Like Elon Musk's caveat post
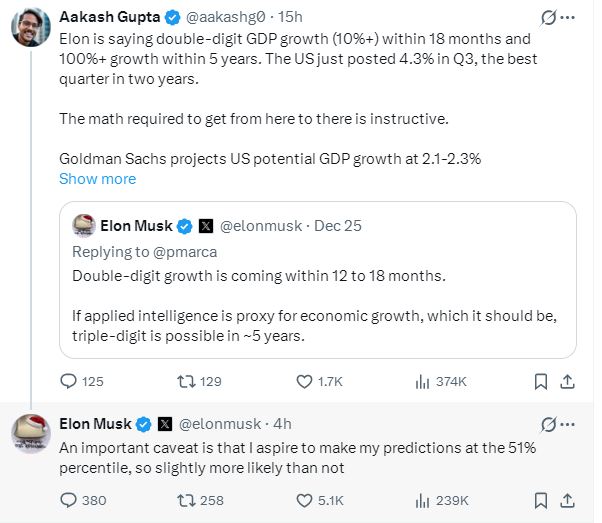 [305, 500]
